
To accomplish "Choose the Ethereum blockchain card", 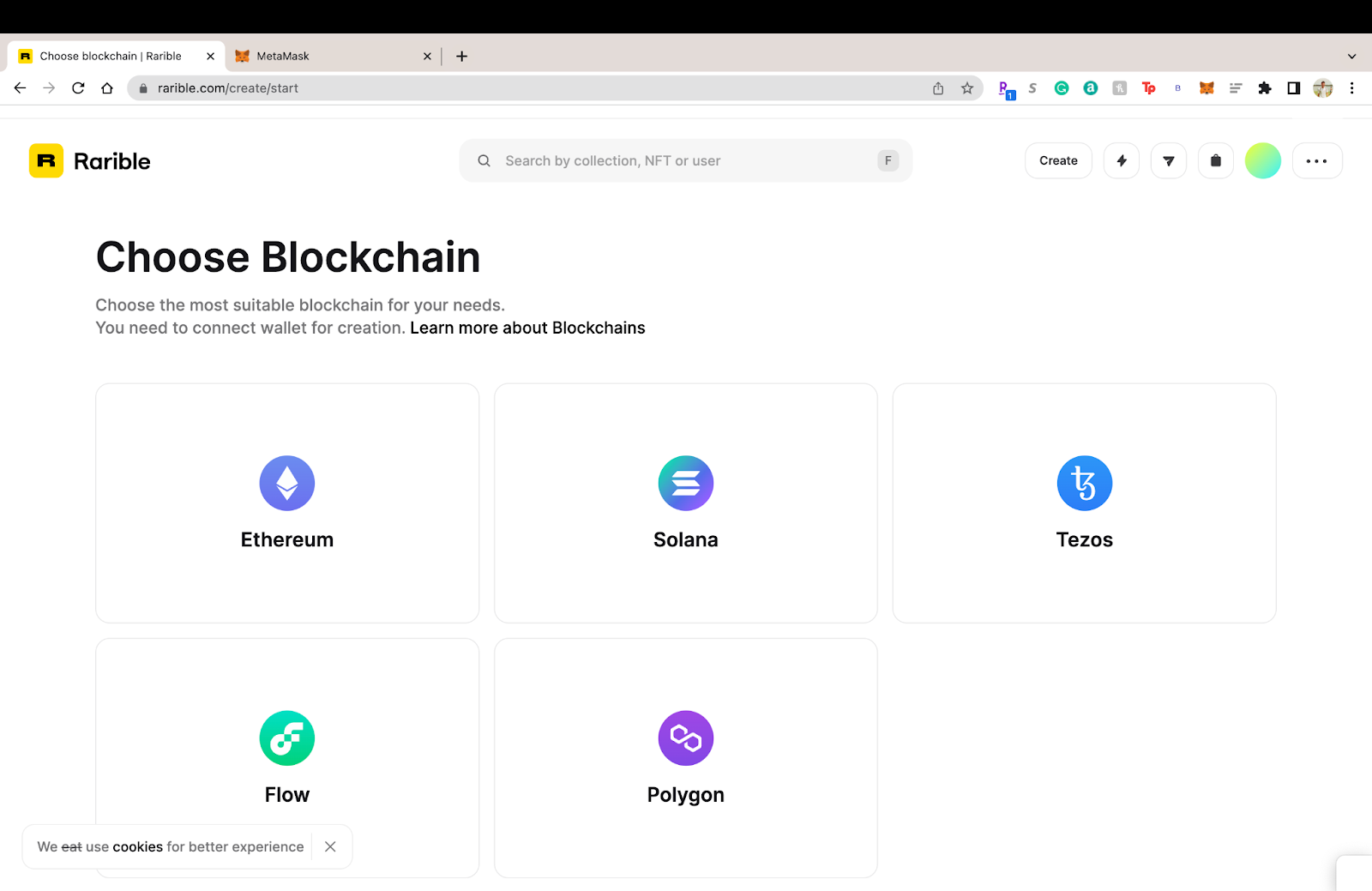I will (x=287, y=503).
